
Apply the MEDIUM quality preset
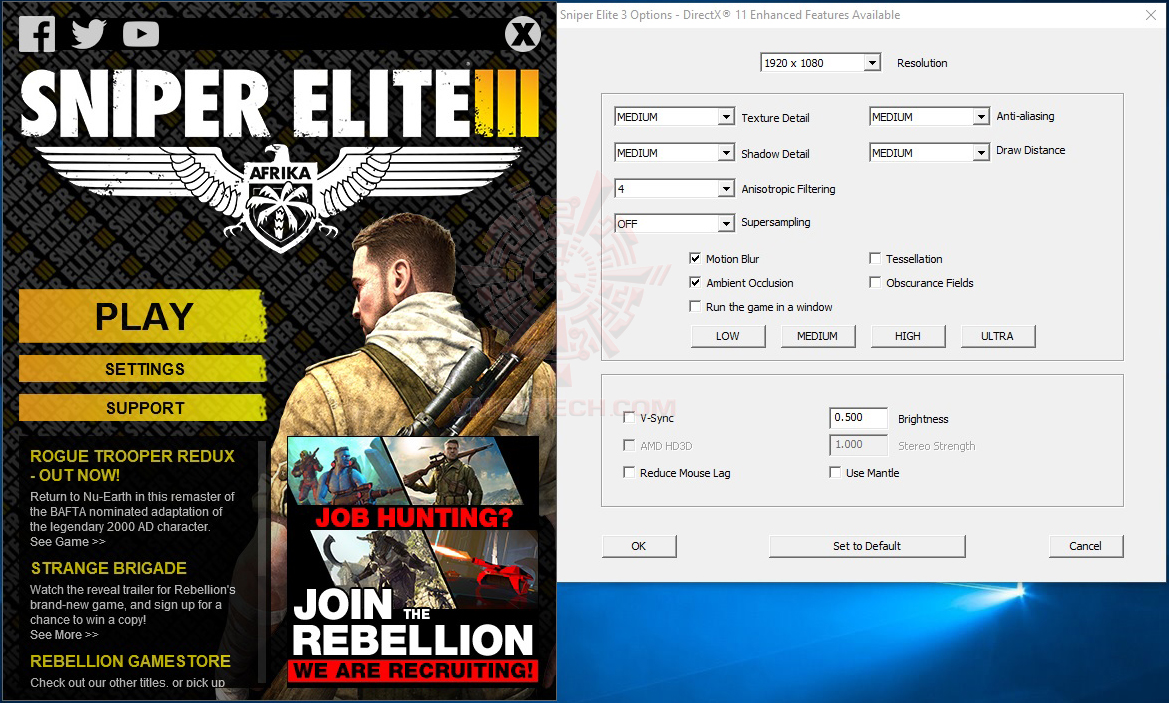point(817,336)
